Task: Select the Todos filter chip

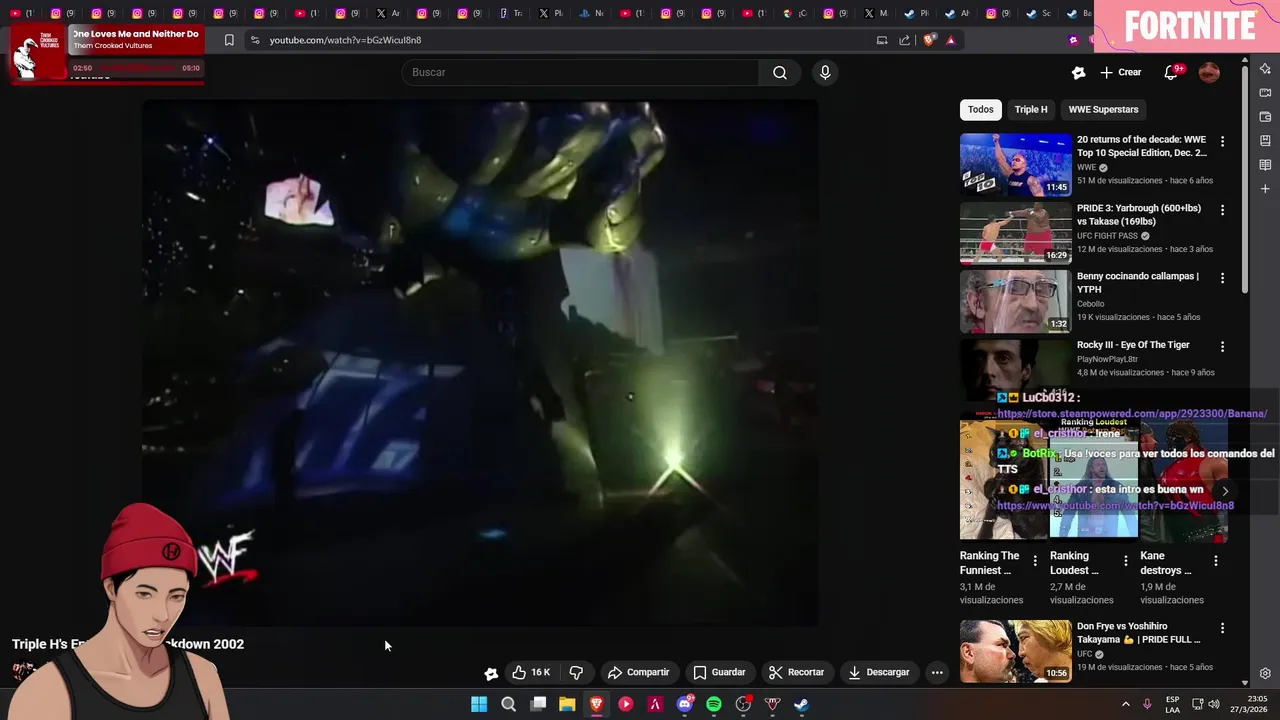Action: pyautogui.click(x=980, y=109)
